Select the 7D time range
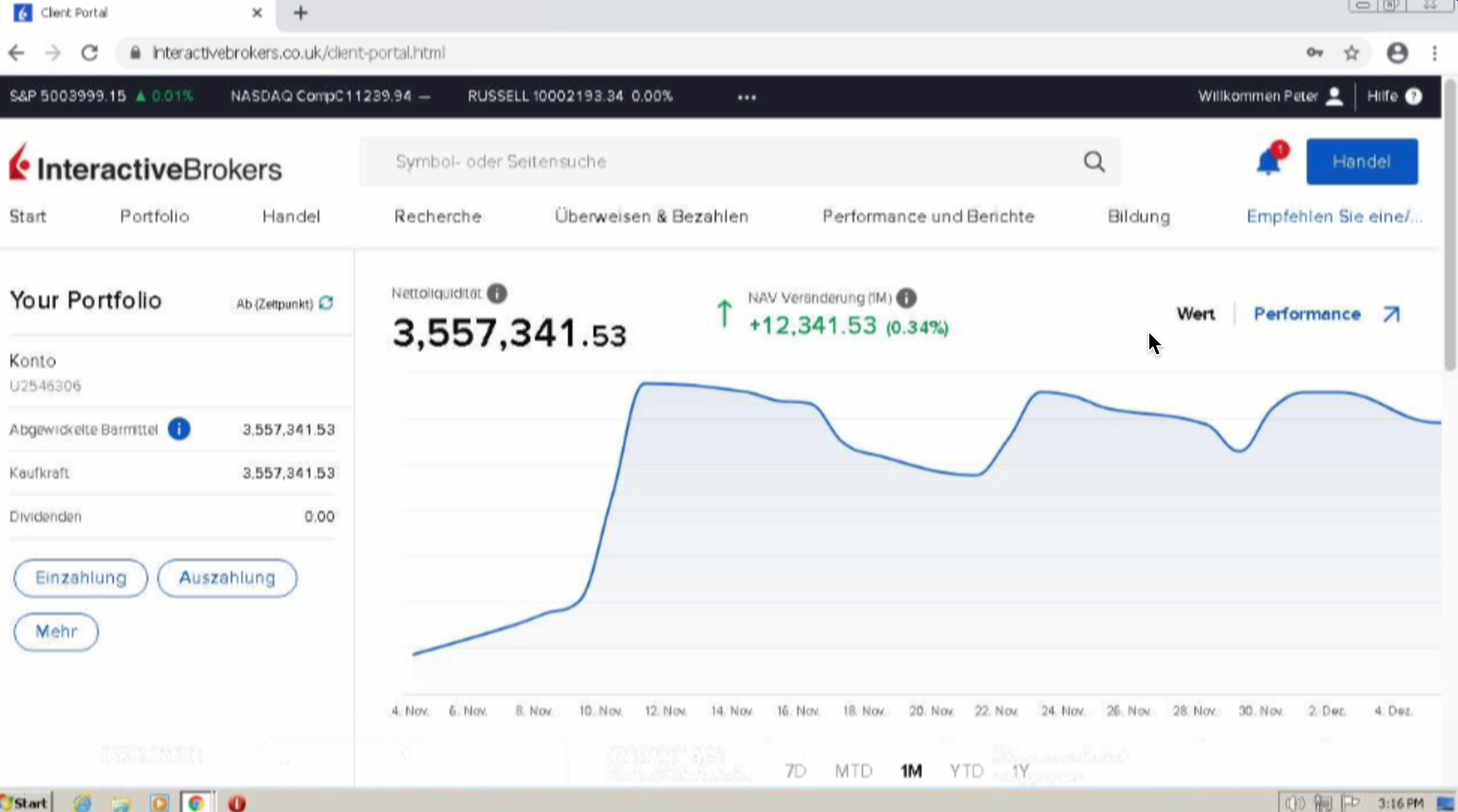The height and width of the screenshot is (812, 1458). [795, 771]
